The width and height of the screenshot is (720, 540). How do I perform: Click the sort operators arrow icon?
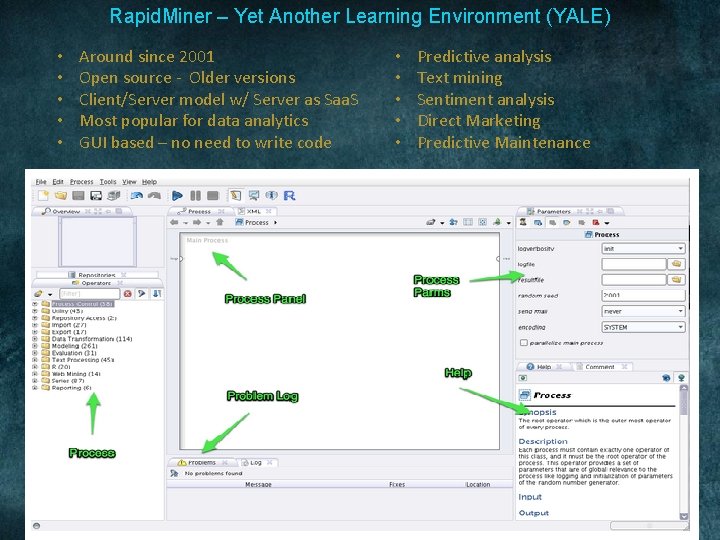(x=157, y=293)
